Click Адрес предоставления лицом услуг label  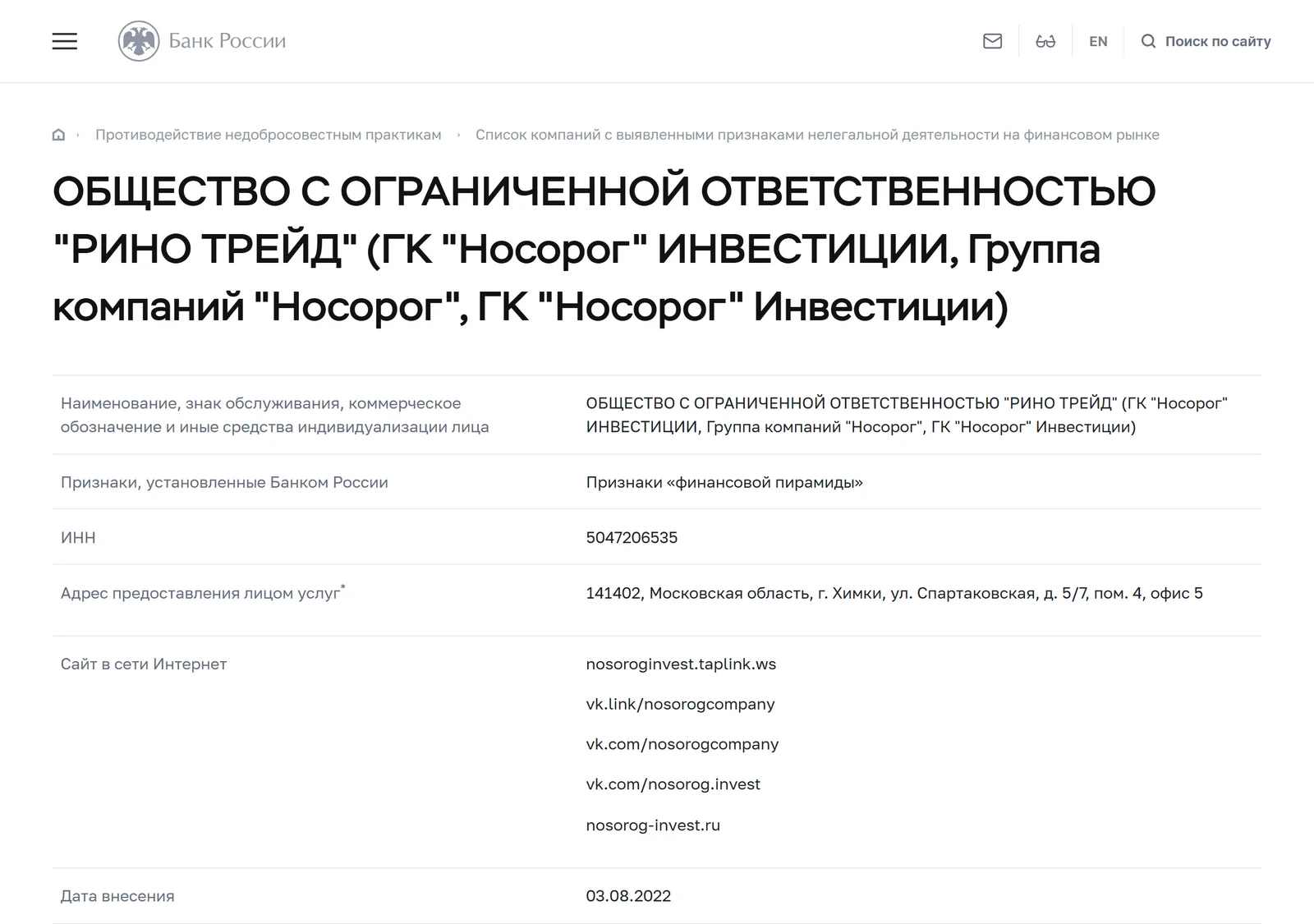pos(203,592)
